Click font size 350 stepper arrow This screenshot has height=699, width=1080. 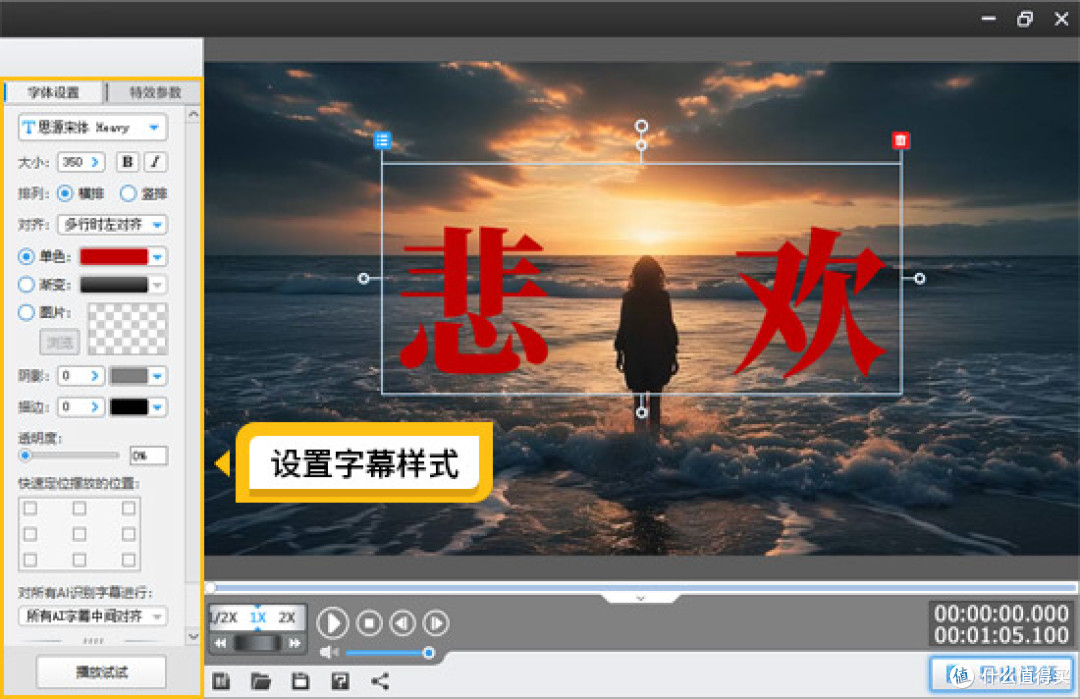(95, 162)
